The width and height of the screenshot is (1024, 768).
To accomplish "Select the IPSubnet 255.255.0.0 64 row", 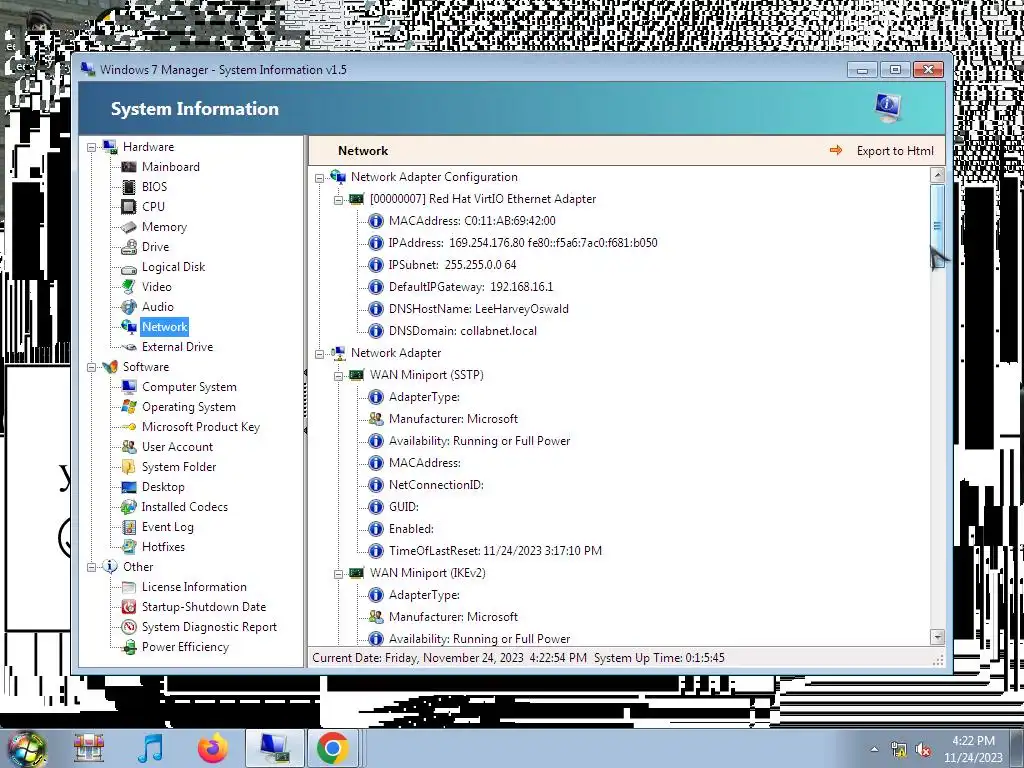I will click(x=452, y=265).
